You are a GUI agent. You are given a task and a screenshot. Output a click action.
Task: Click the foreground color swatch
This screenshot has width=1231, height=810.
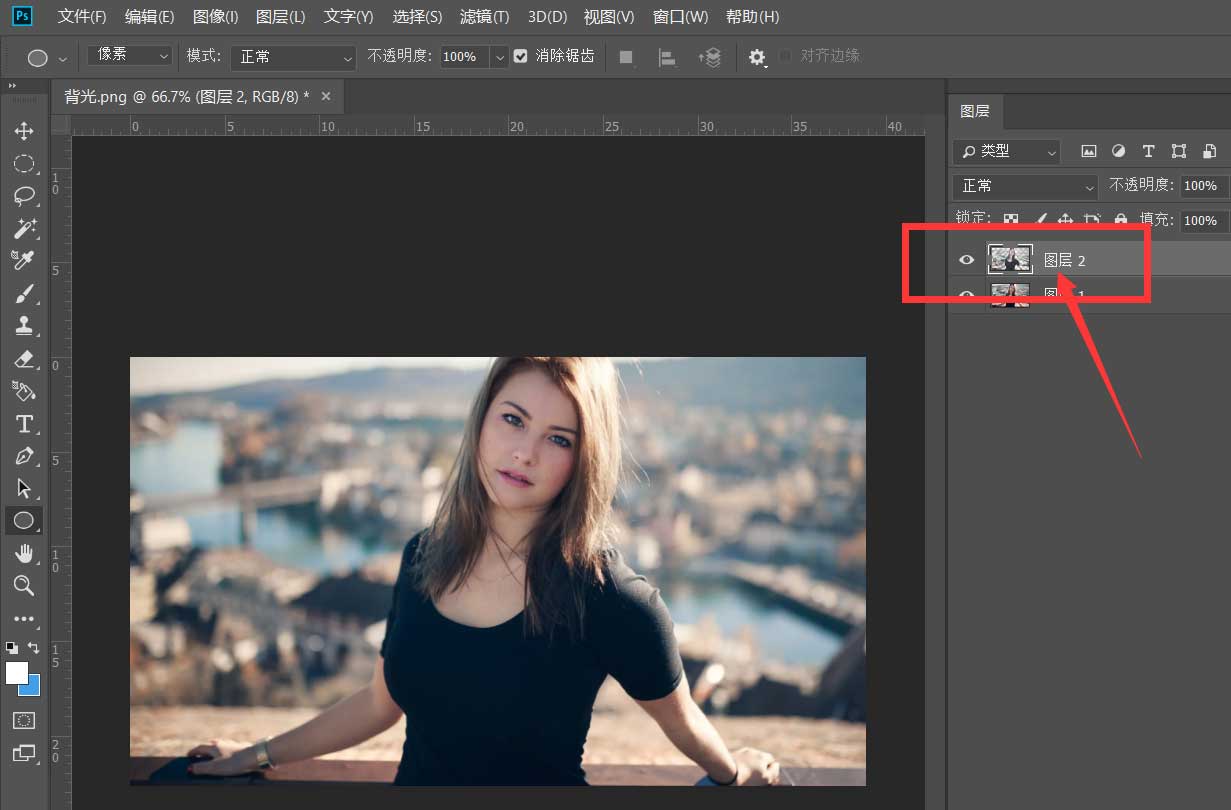pos(15,669)
